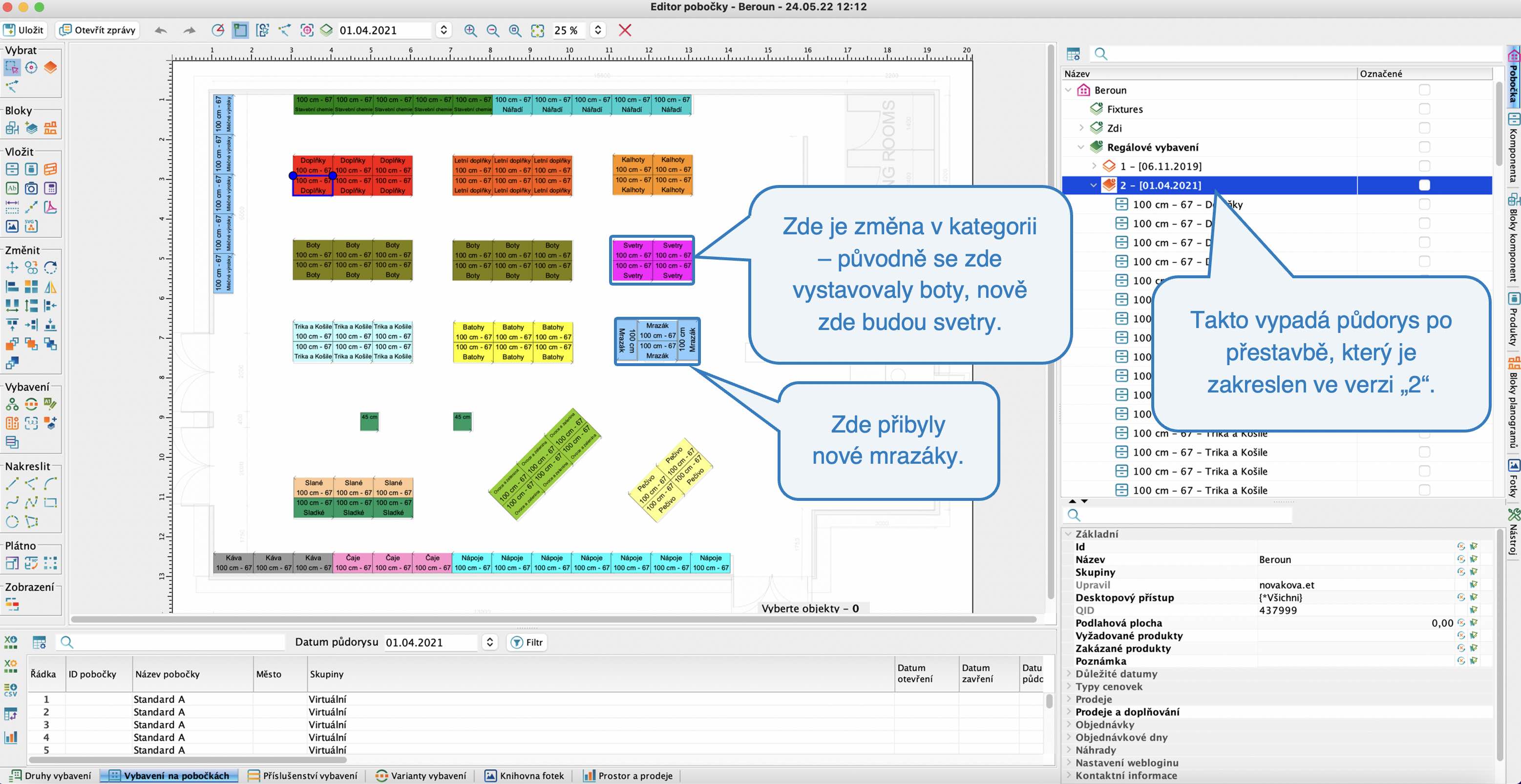This screenshot has width=1521, height=784.
Task: Click the canvas horizontal scrollbar
Action: (553, 619)
